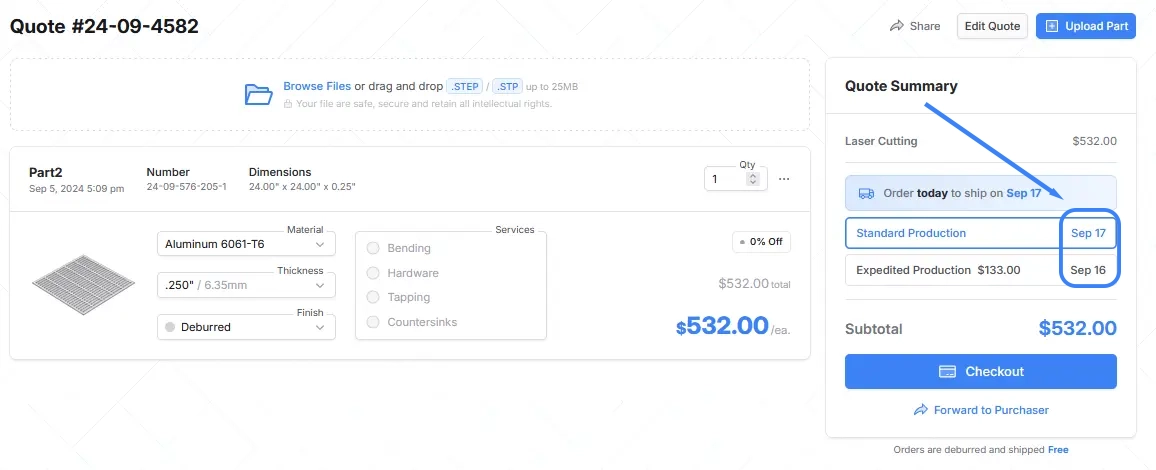
Task: Toggle the Tapping service option
Action: (374, 297)
